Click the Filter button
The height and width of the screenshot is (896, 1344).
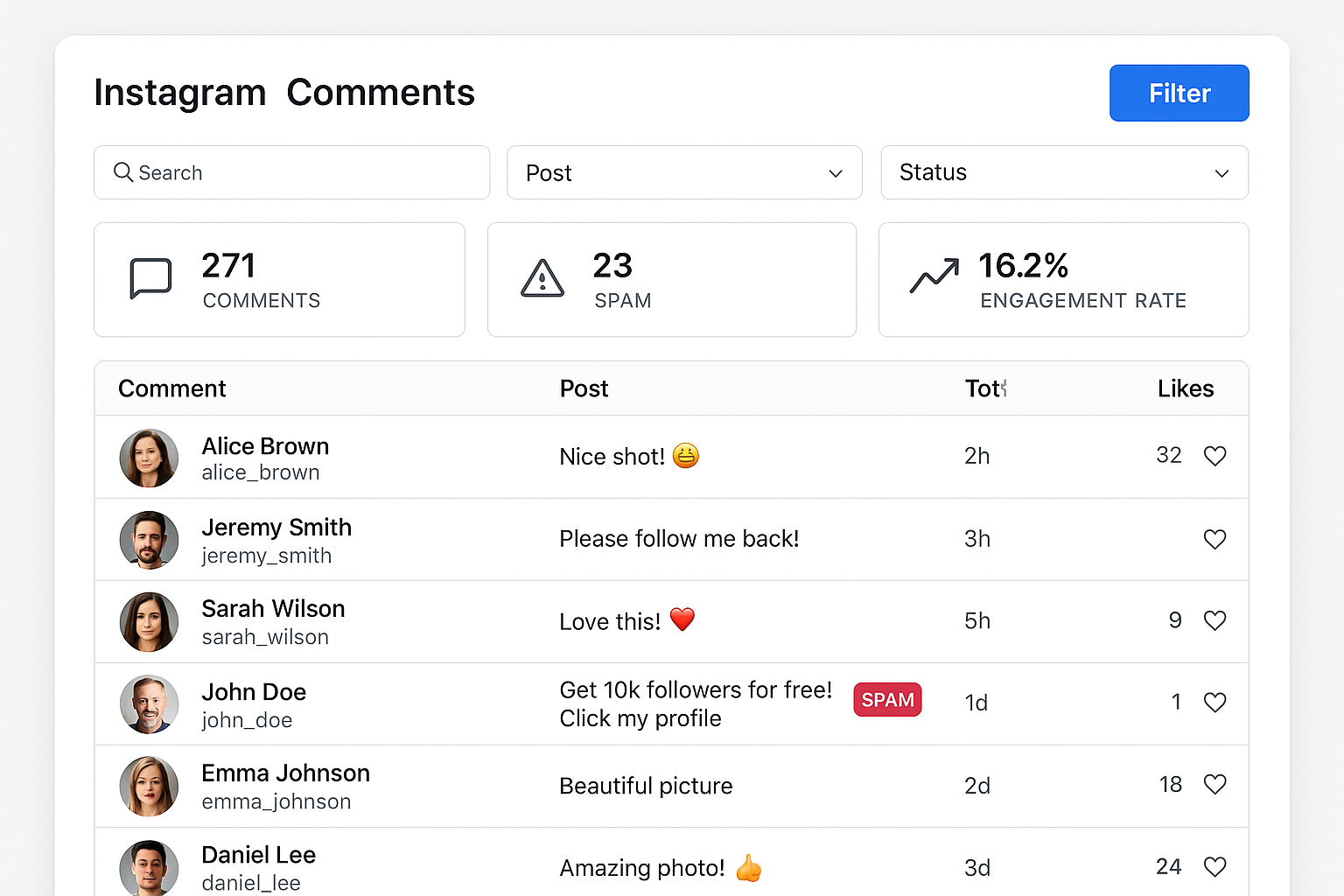coord(1179,93)
